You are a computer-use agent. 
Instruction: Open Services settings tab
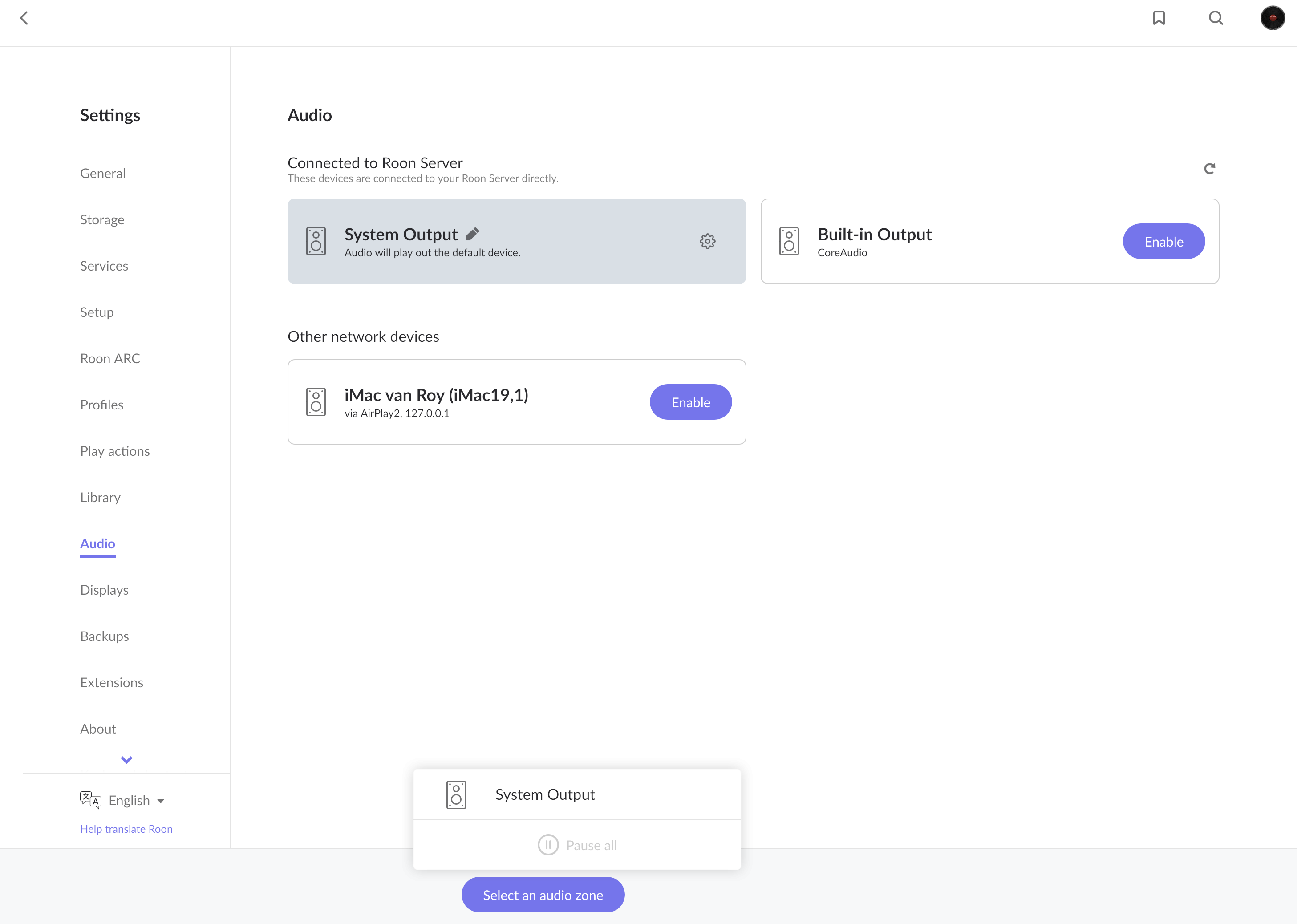coord(104,266)
